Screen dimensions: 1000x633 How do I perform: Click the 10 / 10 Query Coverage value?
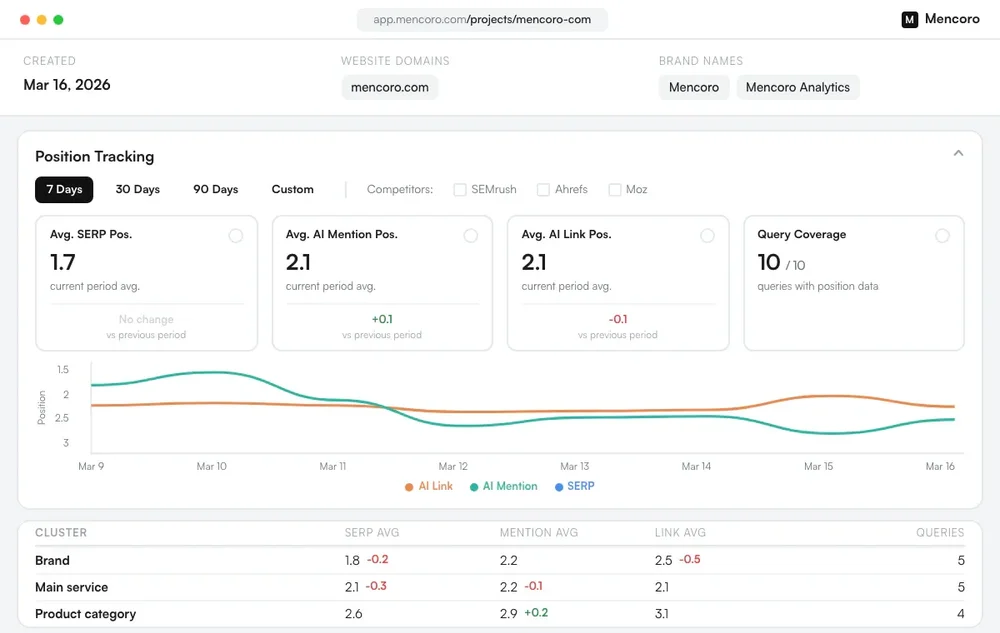pos(781,263)
